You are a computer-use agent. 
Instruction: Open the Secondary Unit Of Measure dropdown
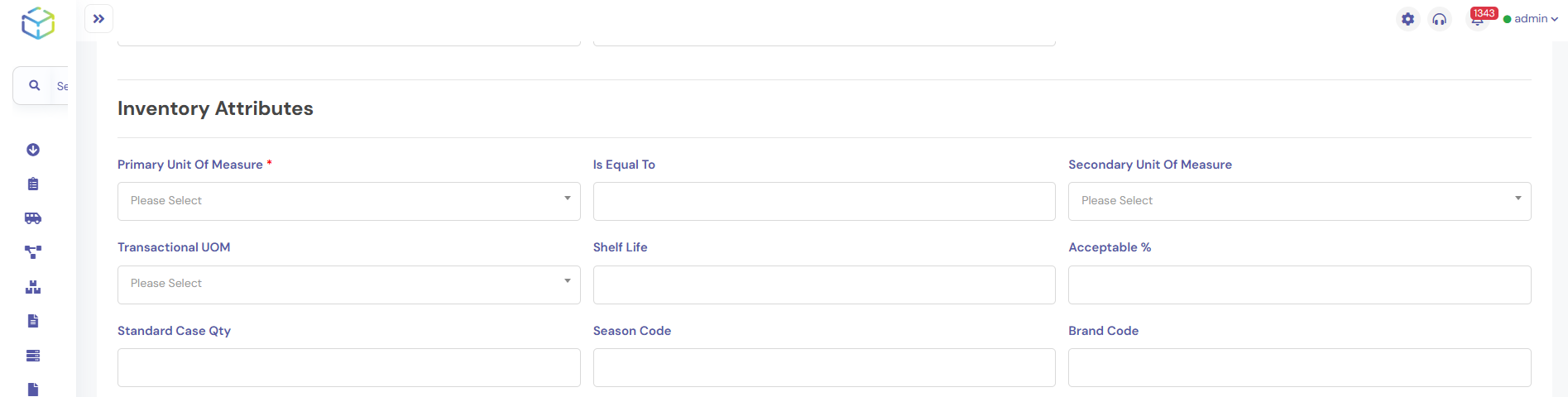coord(1299,201)
